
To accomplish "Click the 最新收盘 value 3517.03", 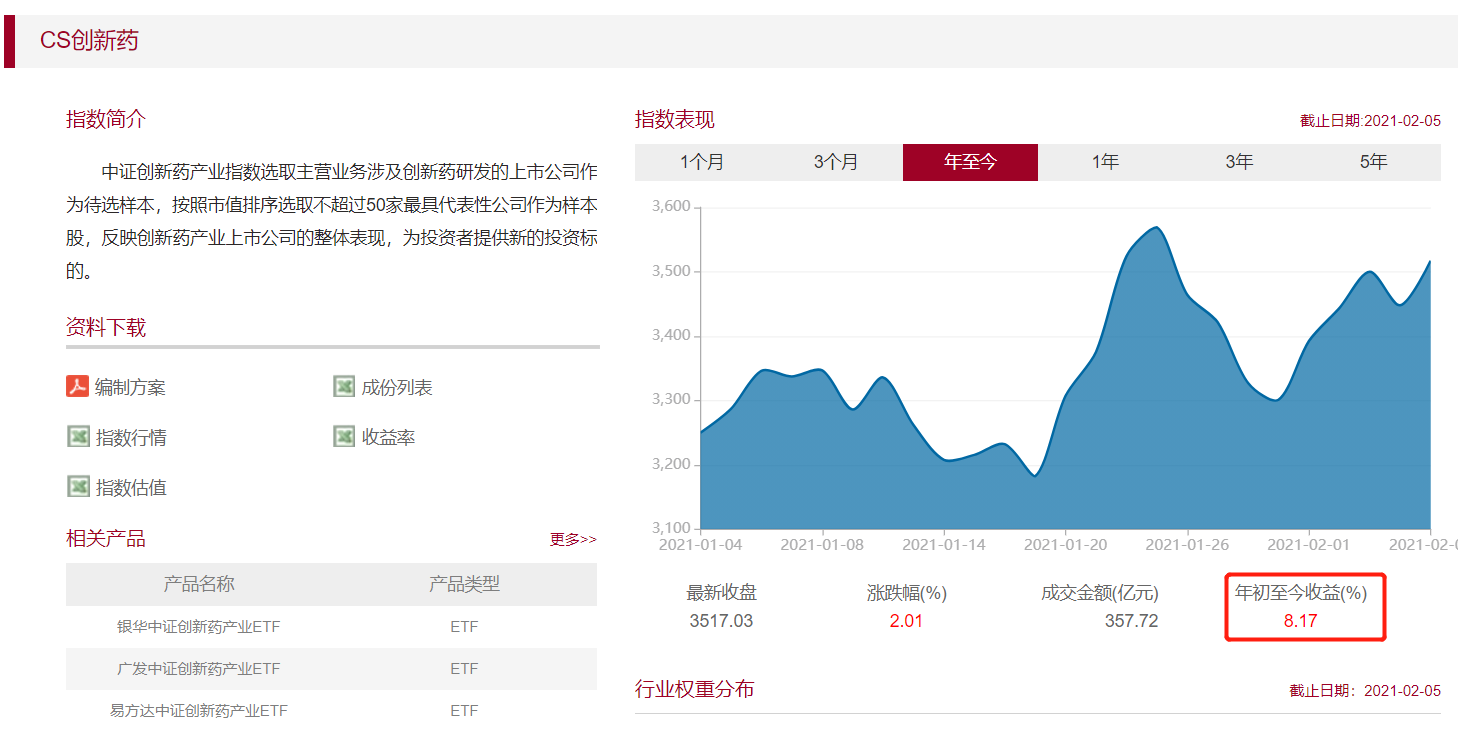I will pos(721,621).
